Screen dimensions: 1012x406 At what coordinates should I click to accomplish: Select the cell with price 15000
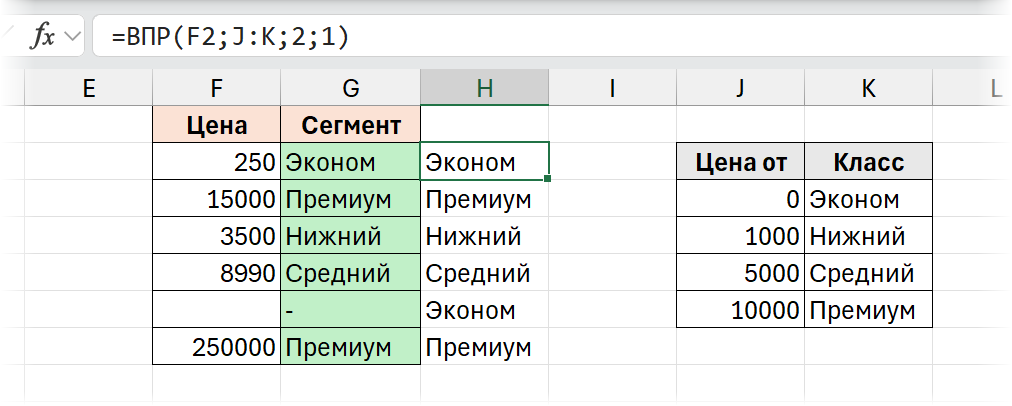pos(216,199)
